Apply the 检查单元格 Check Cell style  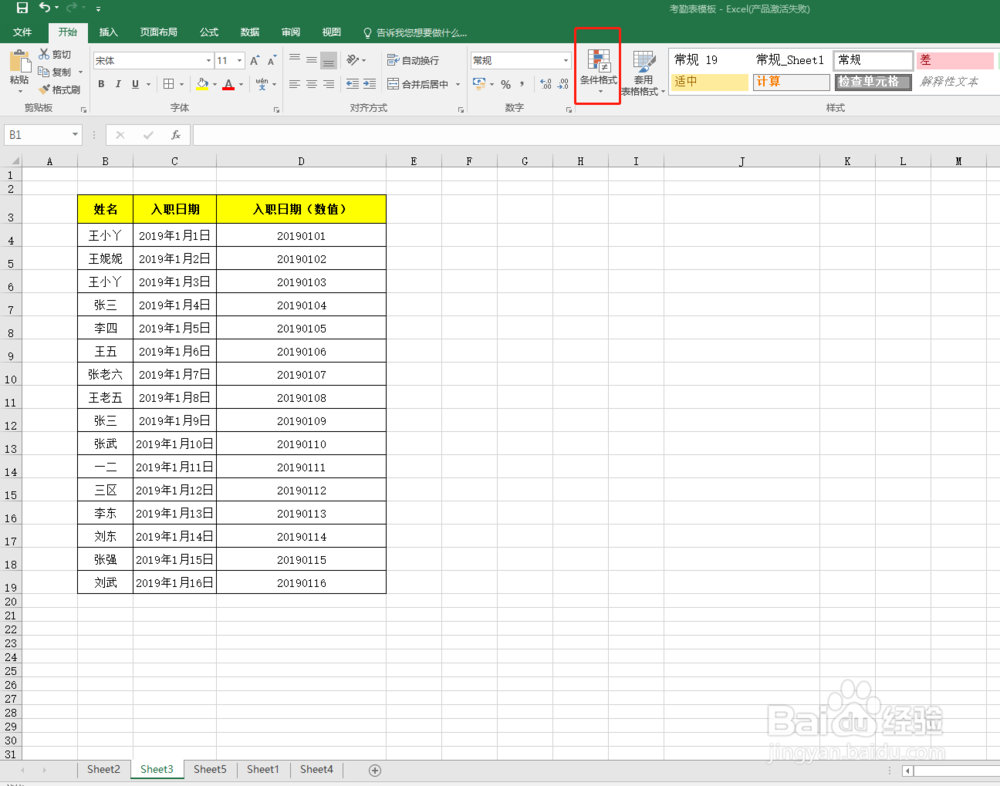click(x=873, y=82)
